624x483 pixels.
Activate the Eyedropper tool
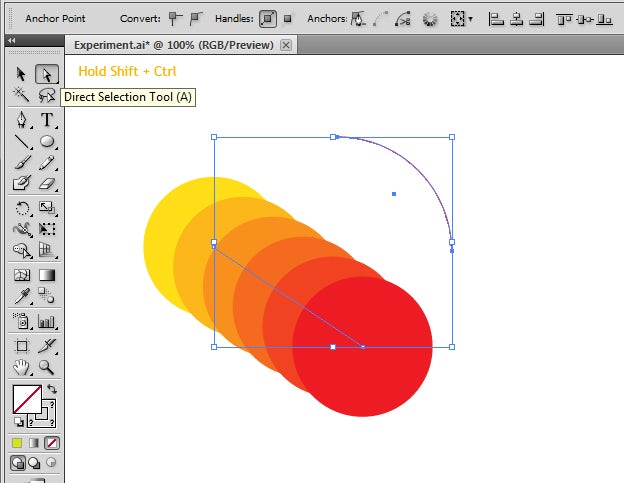click(x=21, y=296)
